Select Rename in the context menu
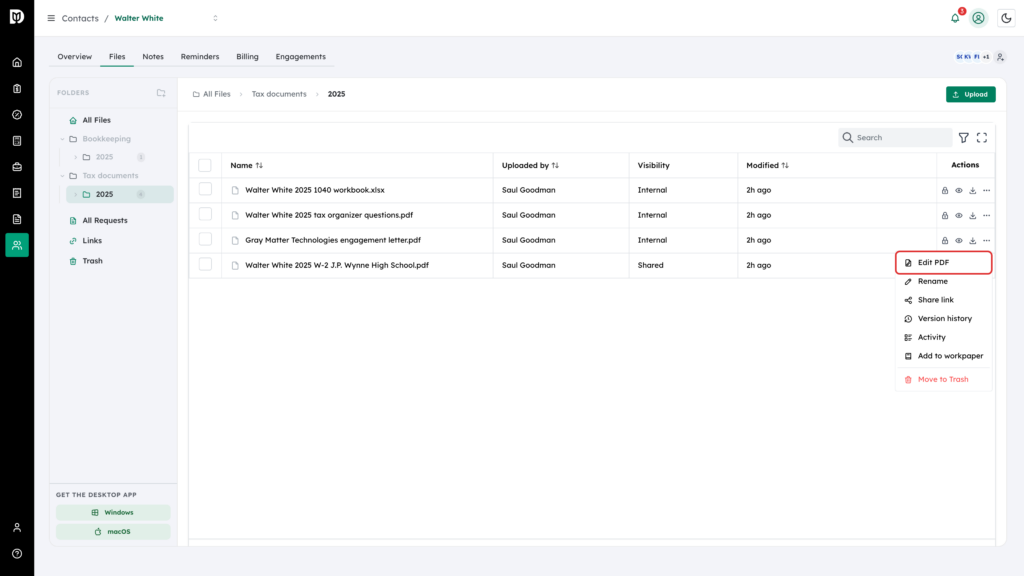1024x576 pixels. pos(944,281)
